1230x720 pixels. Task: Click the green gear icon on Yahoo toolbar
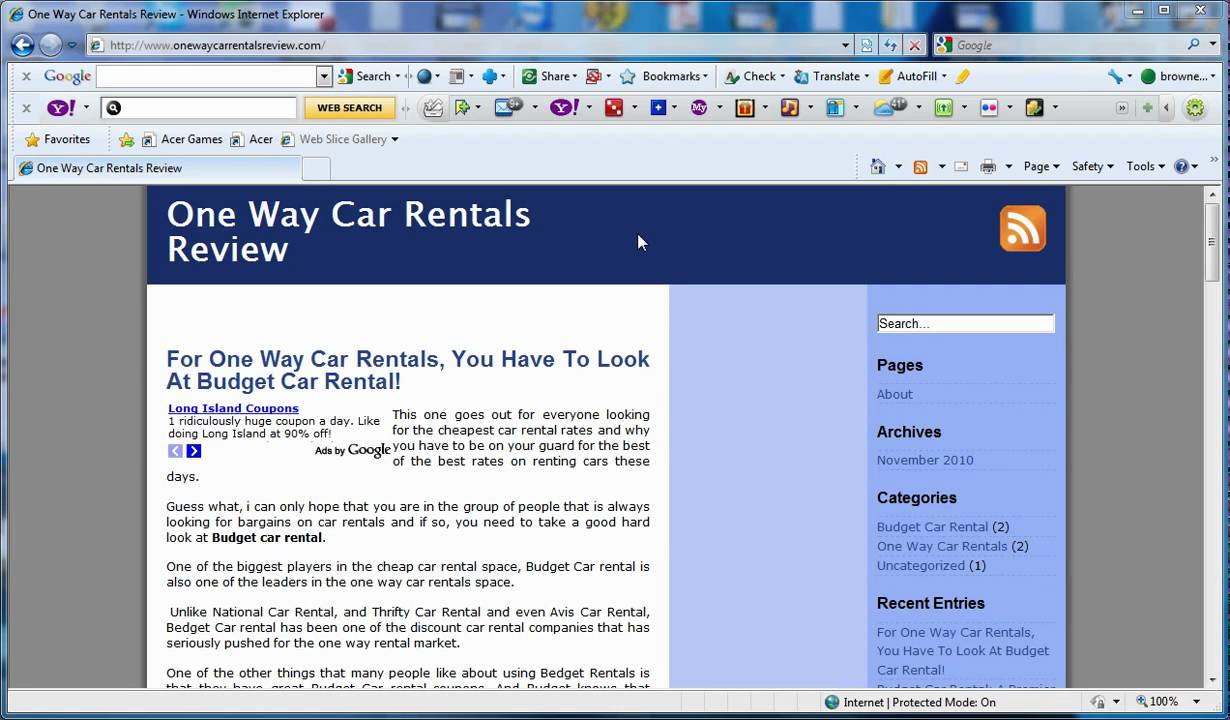[1194, 108]
